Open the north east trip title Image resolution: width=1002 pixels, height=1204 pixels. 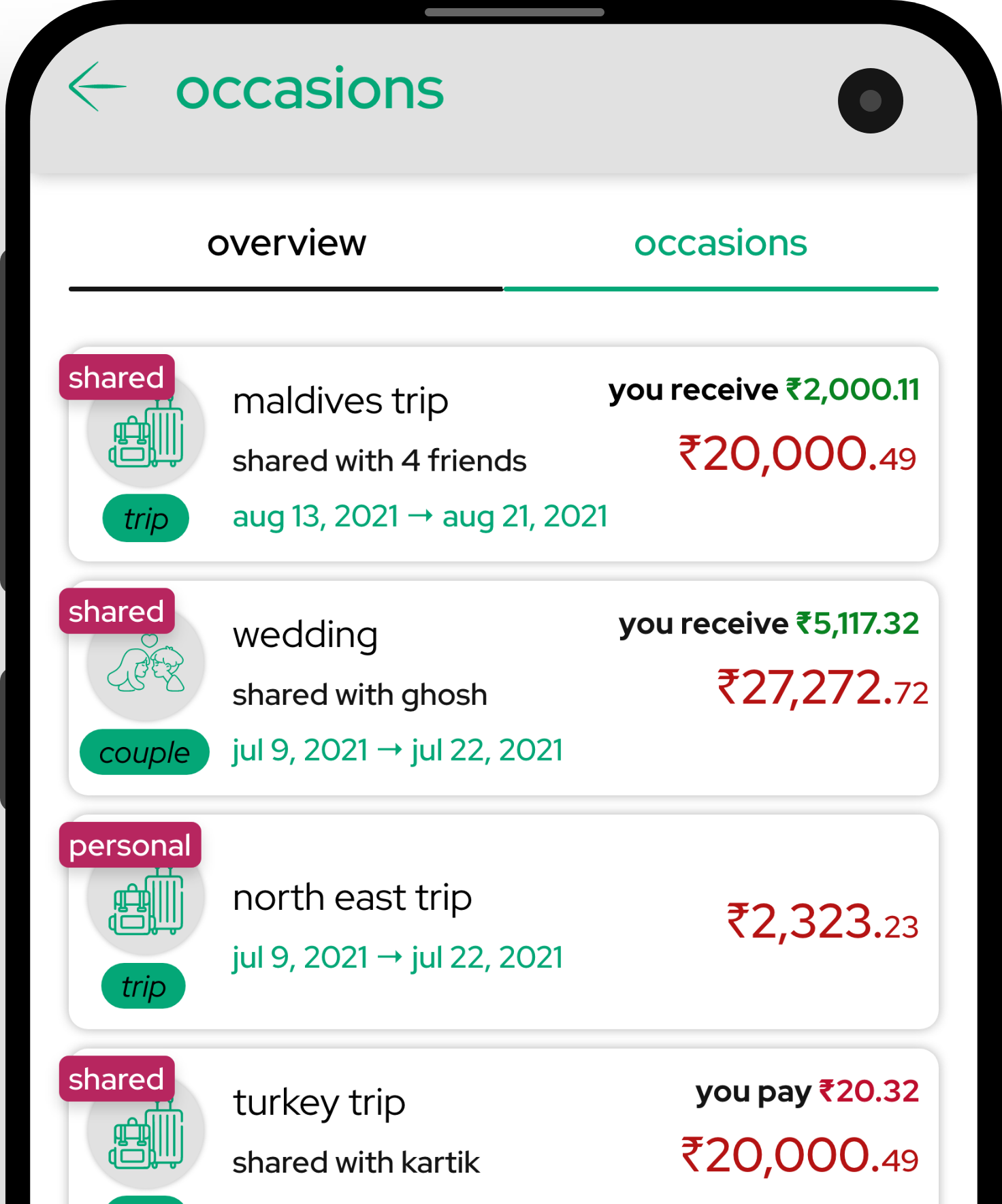pos(352,898)
